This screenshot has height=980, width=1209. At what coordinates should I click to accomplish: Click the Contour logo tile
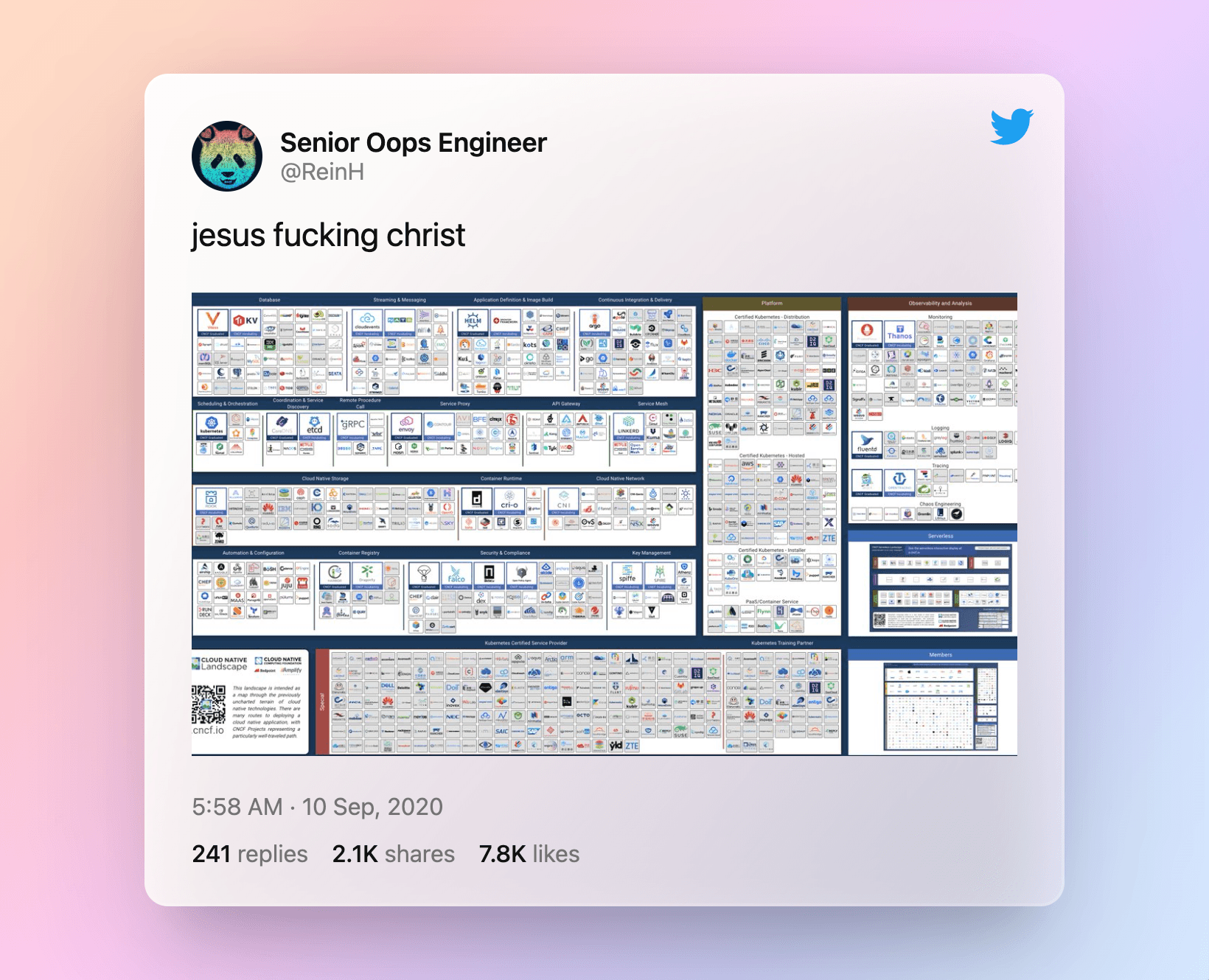pos(439,427)
